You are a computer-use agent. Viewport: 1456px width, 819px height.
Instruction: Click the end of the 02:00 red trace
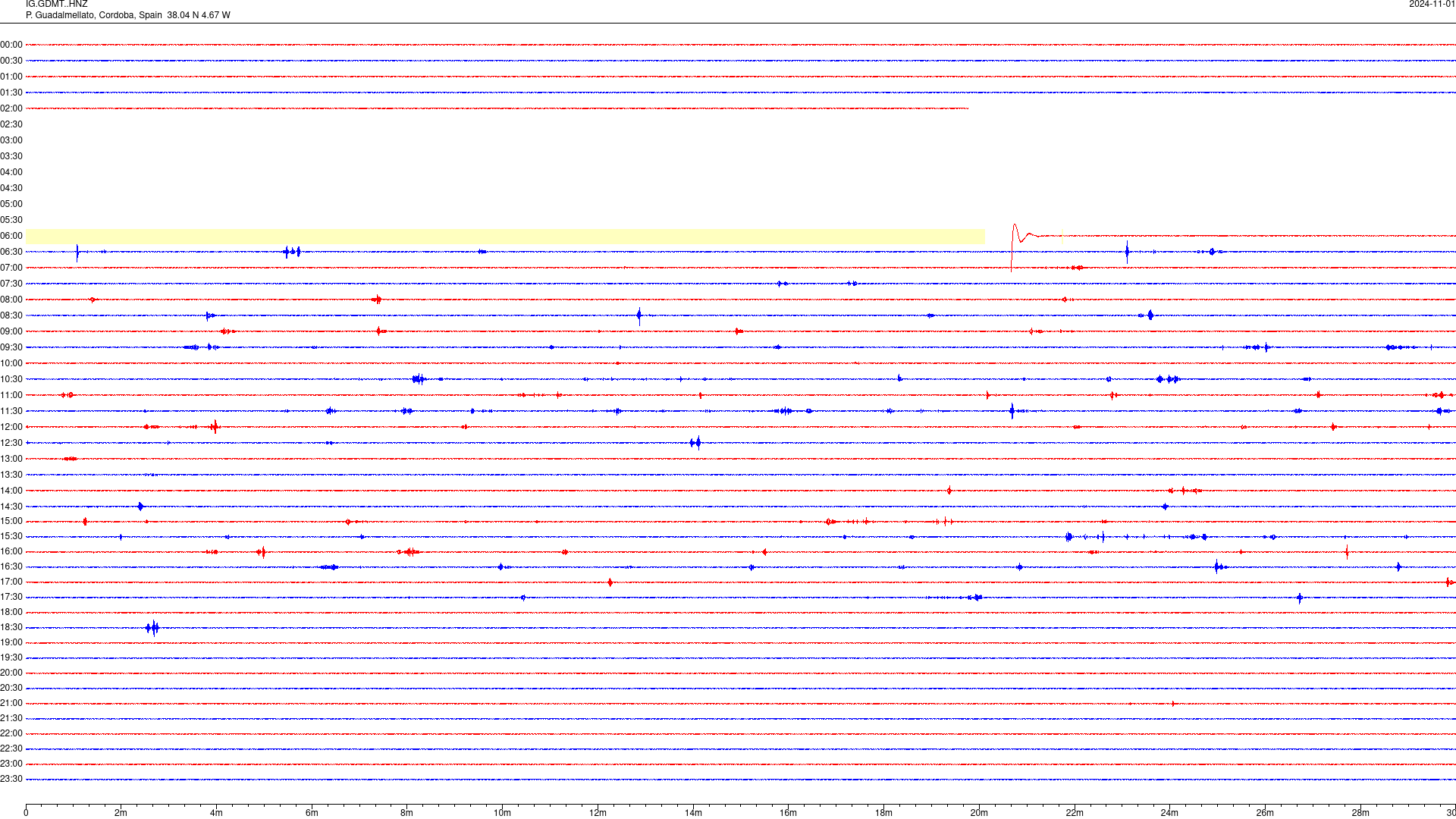tap(968, 108)
